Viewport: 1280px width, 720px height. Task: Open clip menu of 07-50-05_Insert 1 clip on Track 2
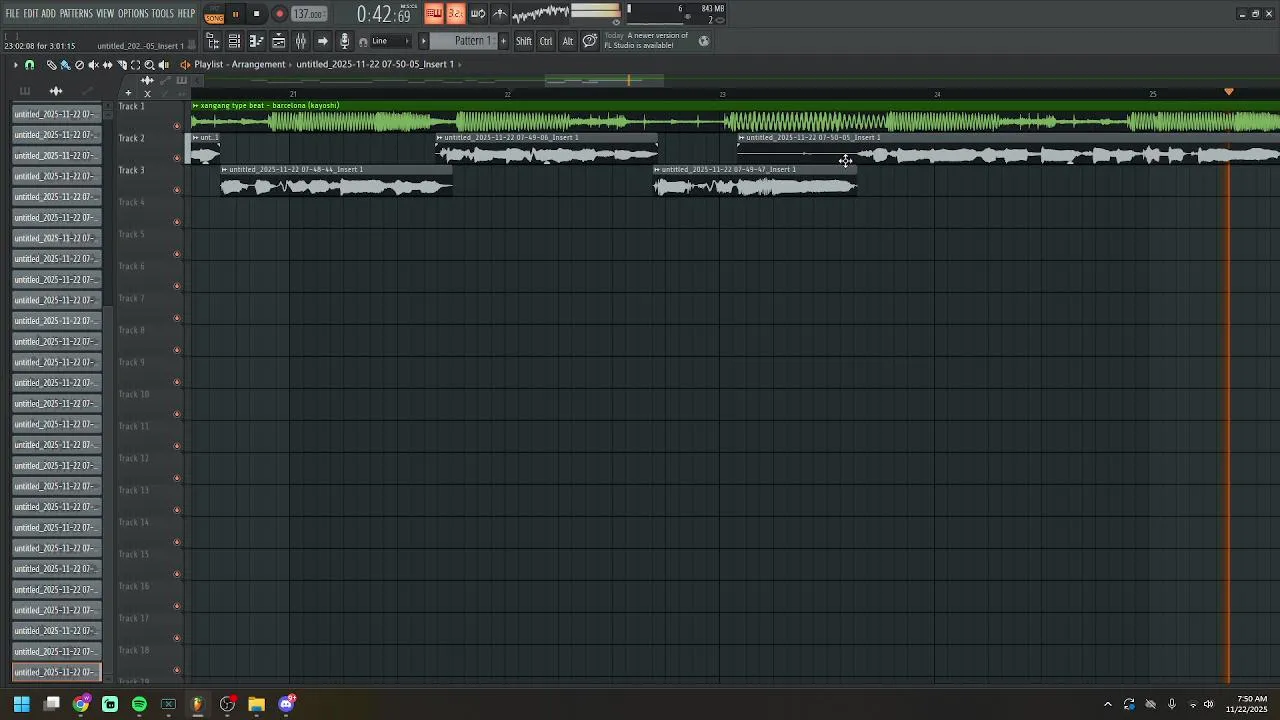742,138
